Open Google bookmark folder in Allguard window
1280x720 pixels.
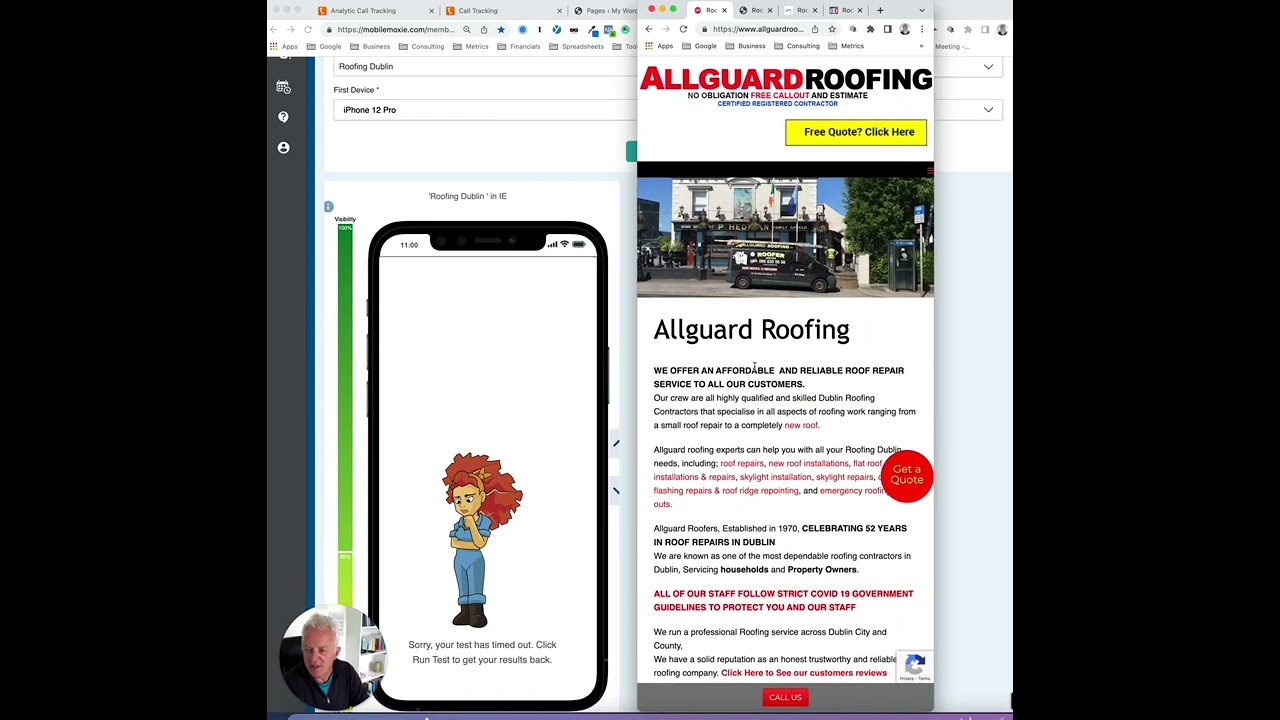click(x=700, y=46)
